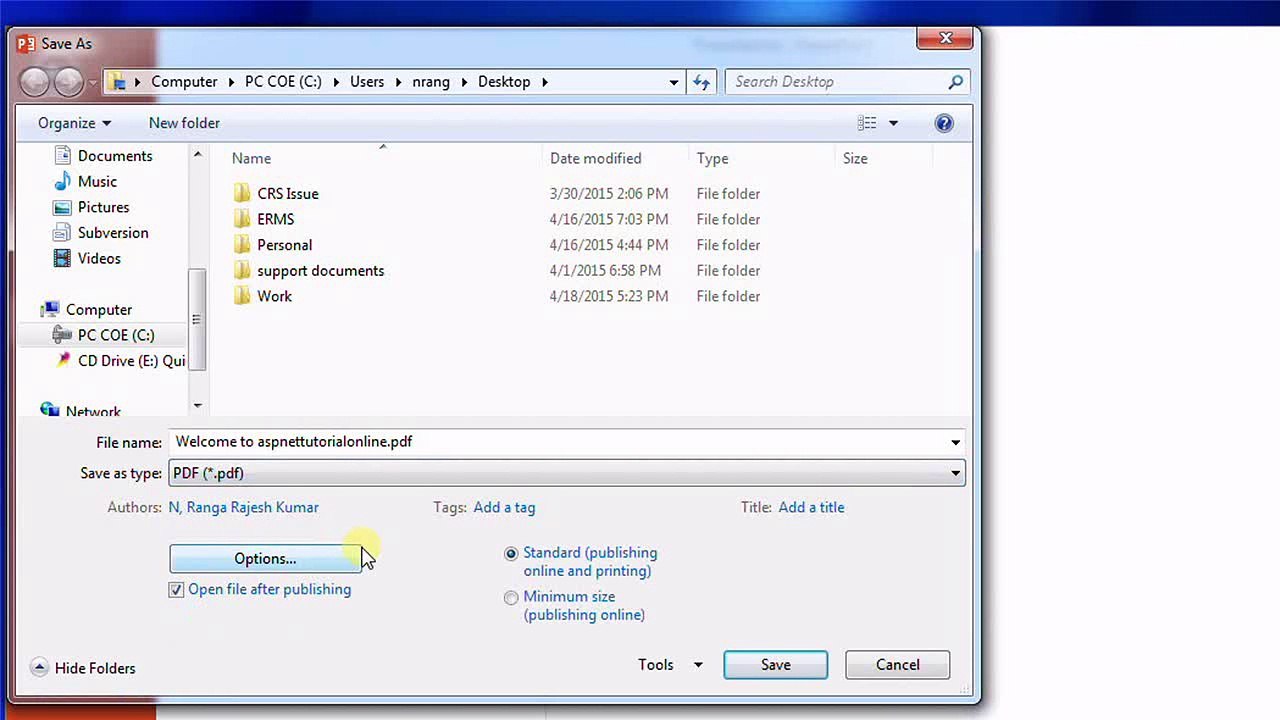Click navigation pane scroll up arrow
Image resolution: width=1280 pixels, height=720 pixels.
tap(197, 154)
